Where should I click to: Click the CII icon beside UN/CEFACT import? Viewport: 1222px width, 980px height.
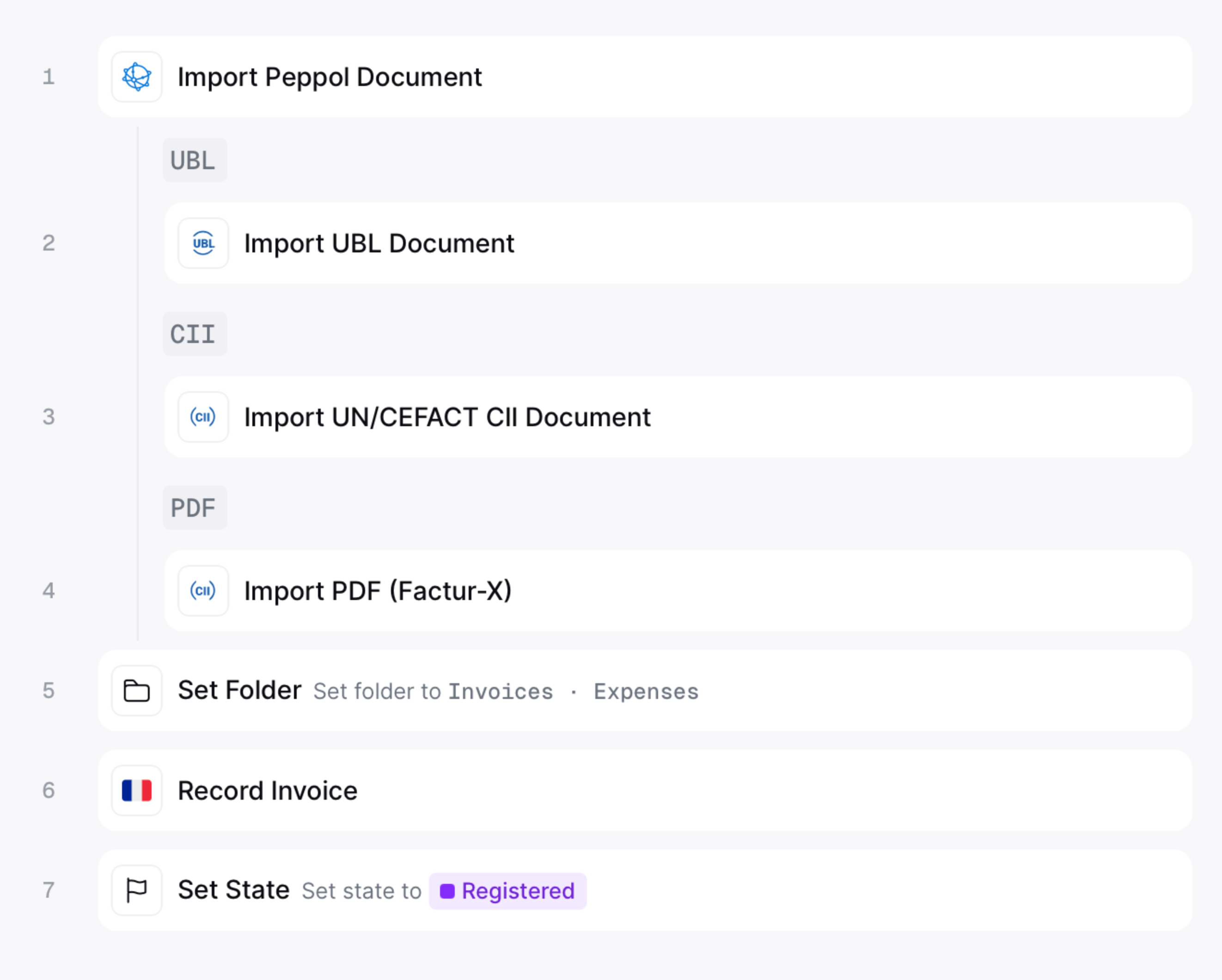point(203,417)
